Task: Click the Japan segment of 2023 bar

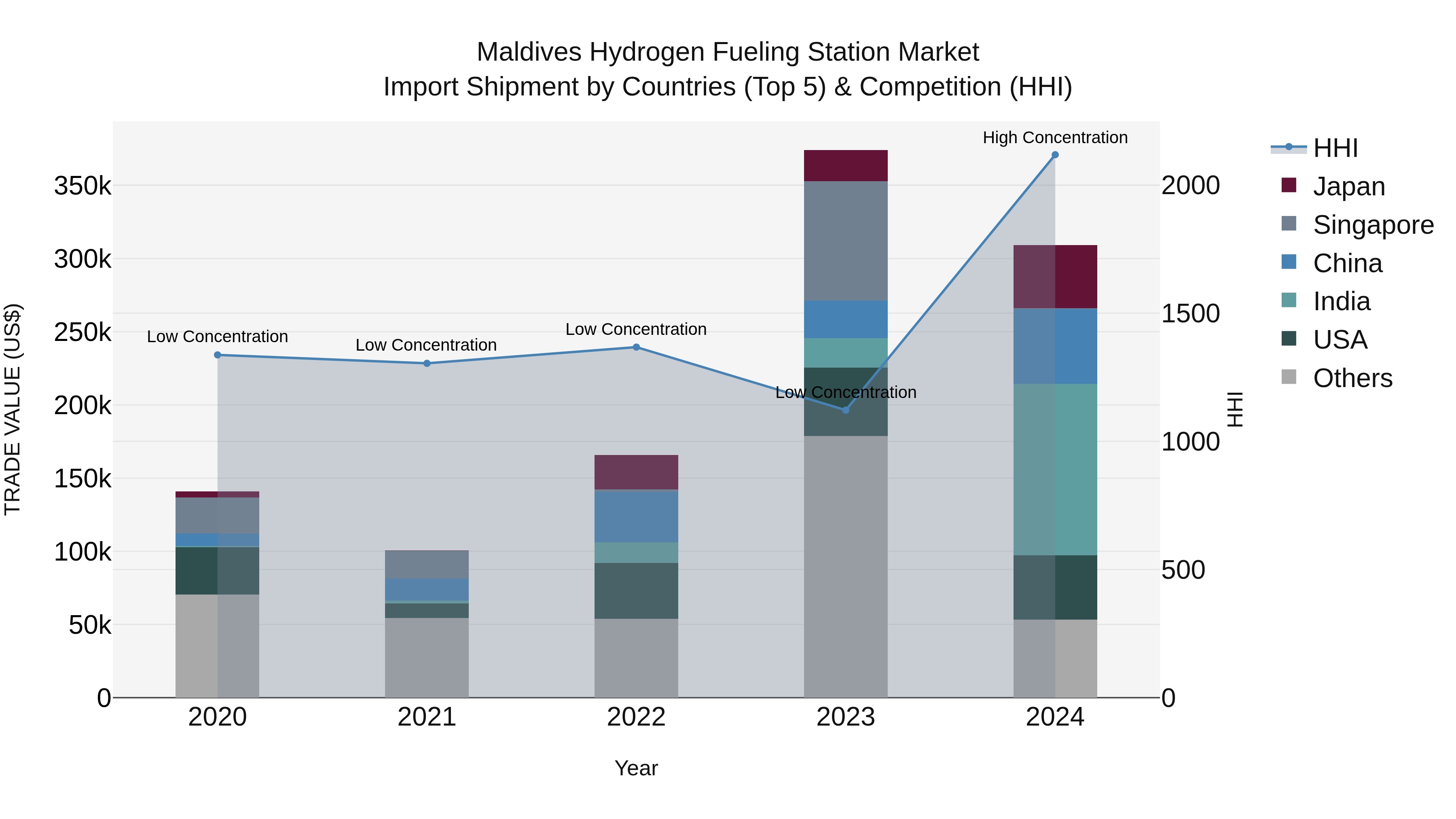Action: [846, 165]
